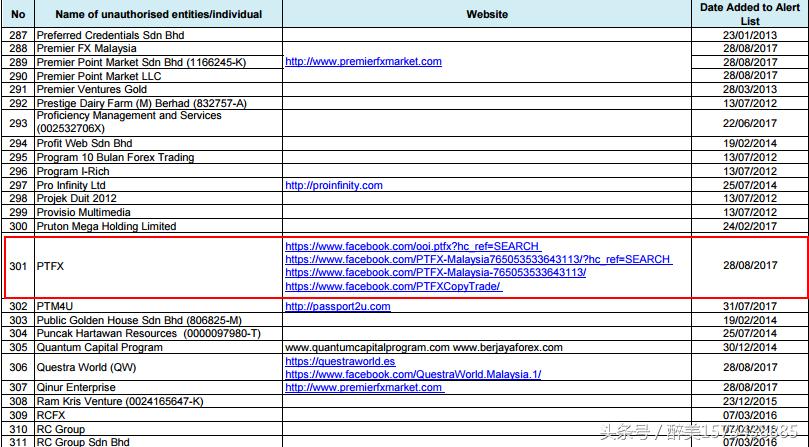This screenshot has height=447, width=809.
Task: Select 'Qinur Enterprise' cell
Action: pos(158,388)
